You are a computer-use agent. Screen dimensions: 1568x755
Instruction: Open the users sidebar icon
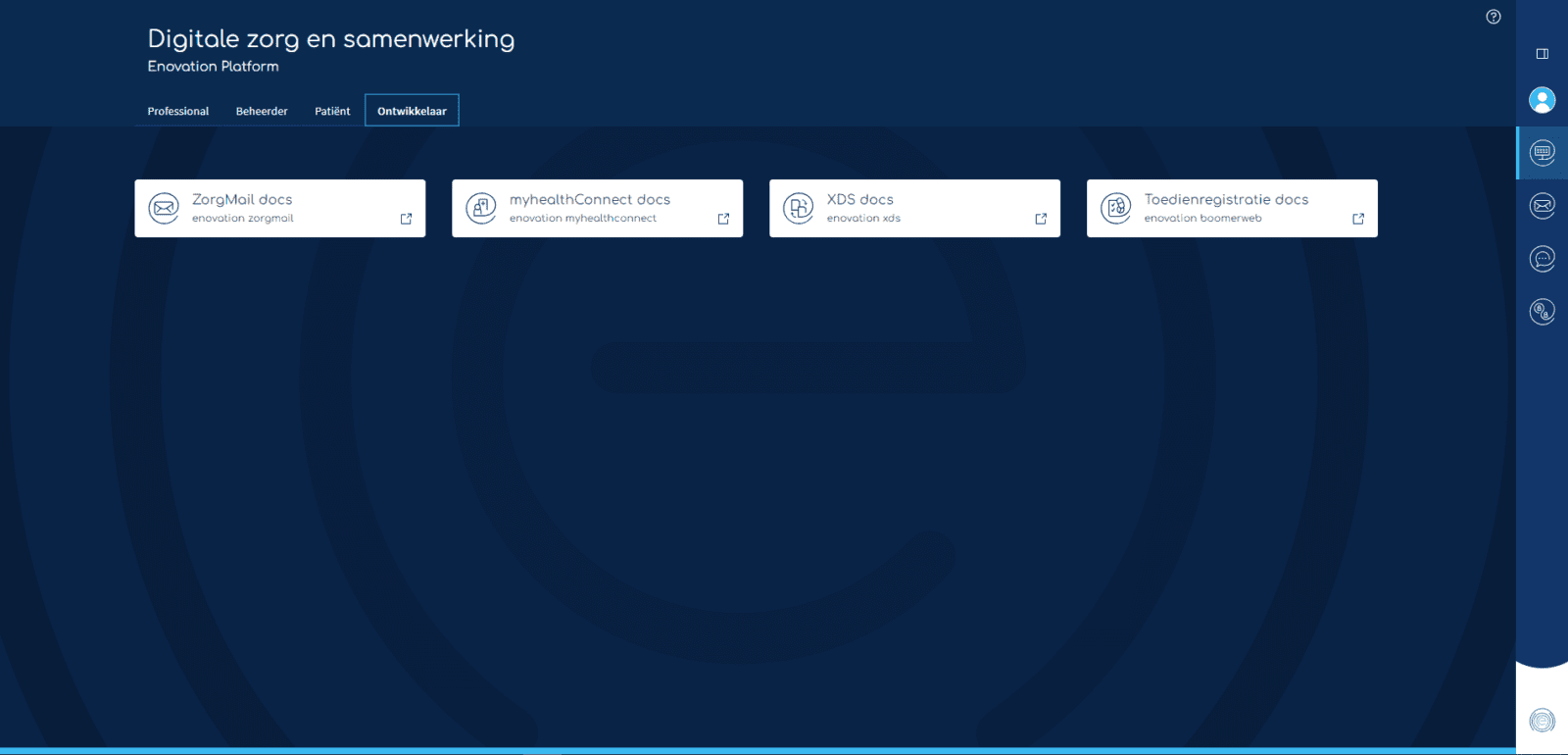point(1543,312)
